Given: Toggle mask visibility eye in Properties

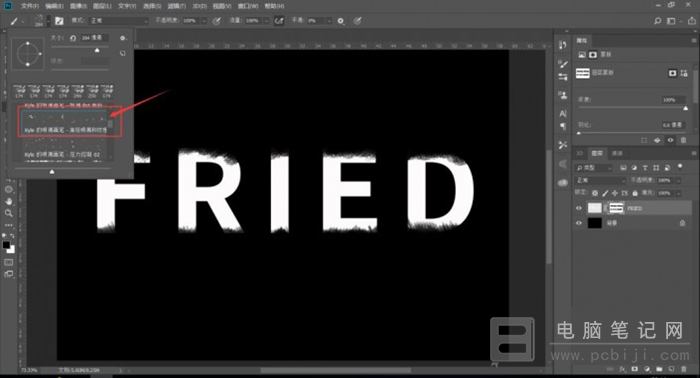Looking at the screenshot, I should pos(670,140).
